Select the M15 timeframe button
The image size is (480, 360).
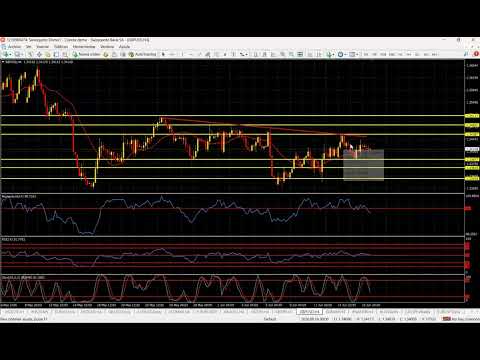click(x=383, y=54)
